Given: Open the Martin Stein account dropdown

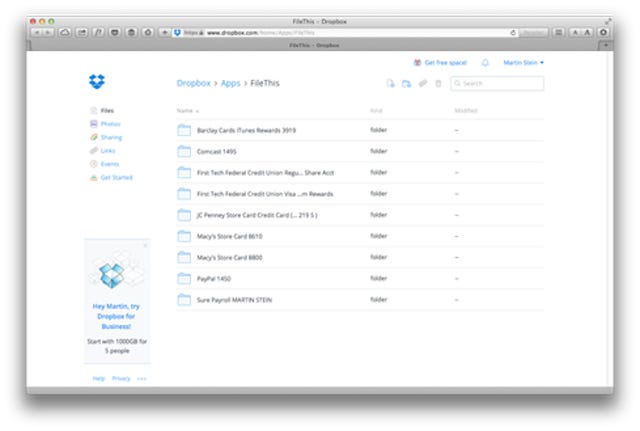Looking at the screenshot, I should (x=523, y=62).
